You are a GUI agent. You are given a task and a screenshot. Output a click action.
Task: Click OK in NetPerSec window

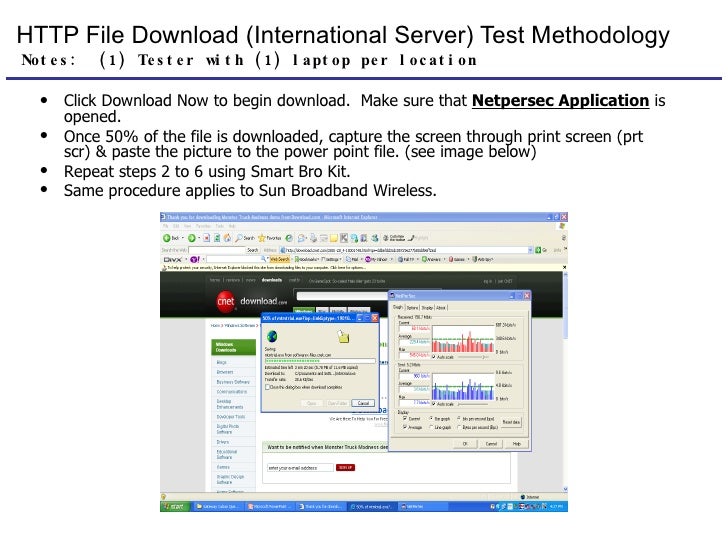[x=465, y=444]
